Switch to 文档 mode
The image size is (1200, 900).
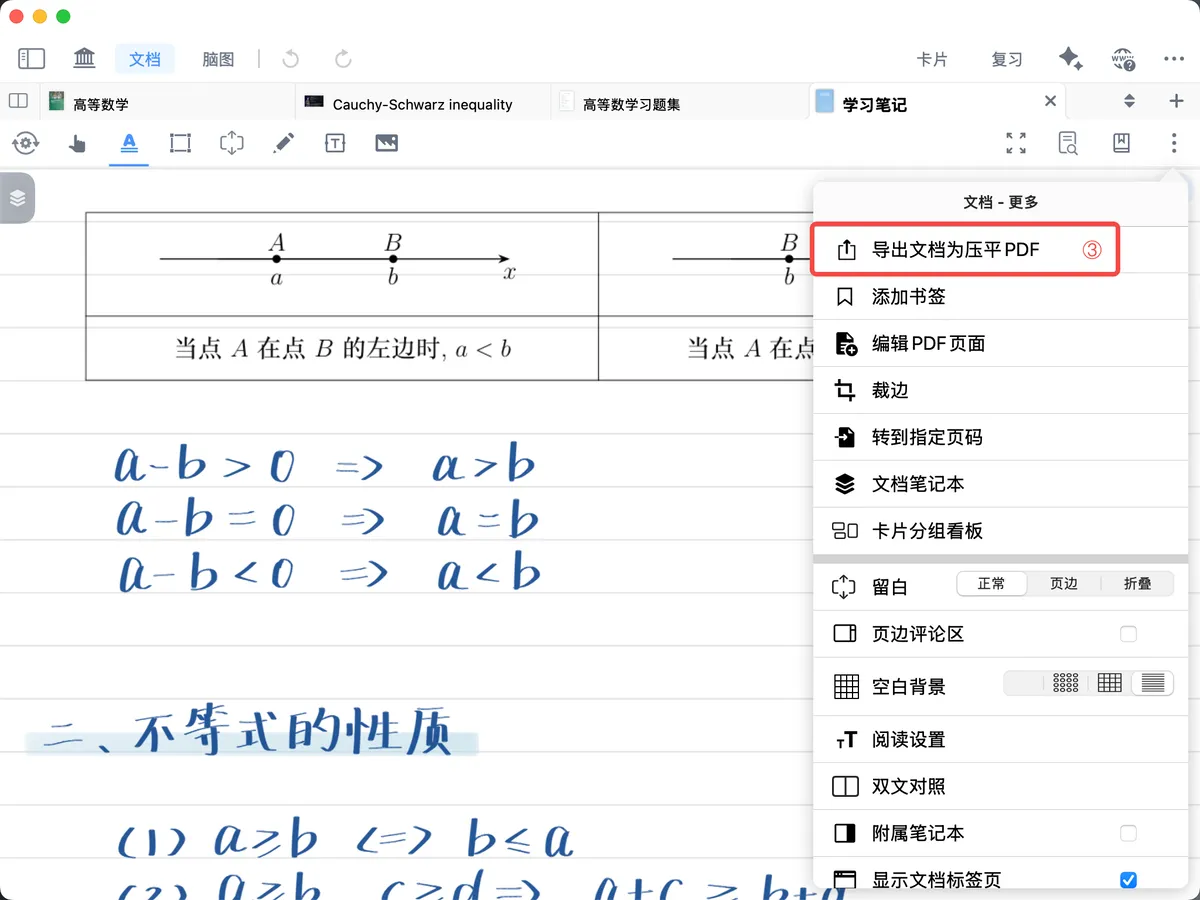145,59
